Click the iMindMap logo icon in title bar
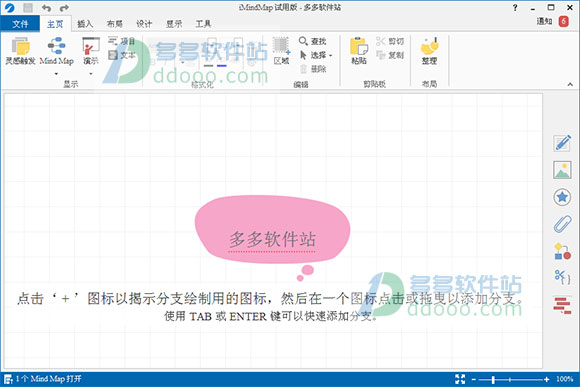Viewport: 580px width, 387px height. pos(9,7)
